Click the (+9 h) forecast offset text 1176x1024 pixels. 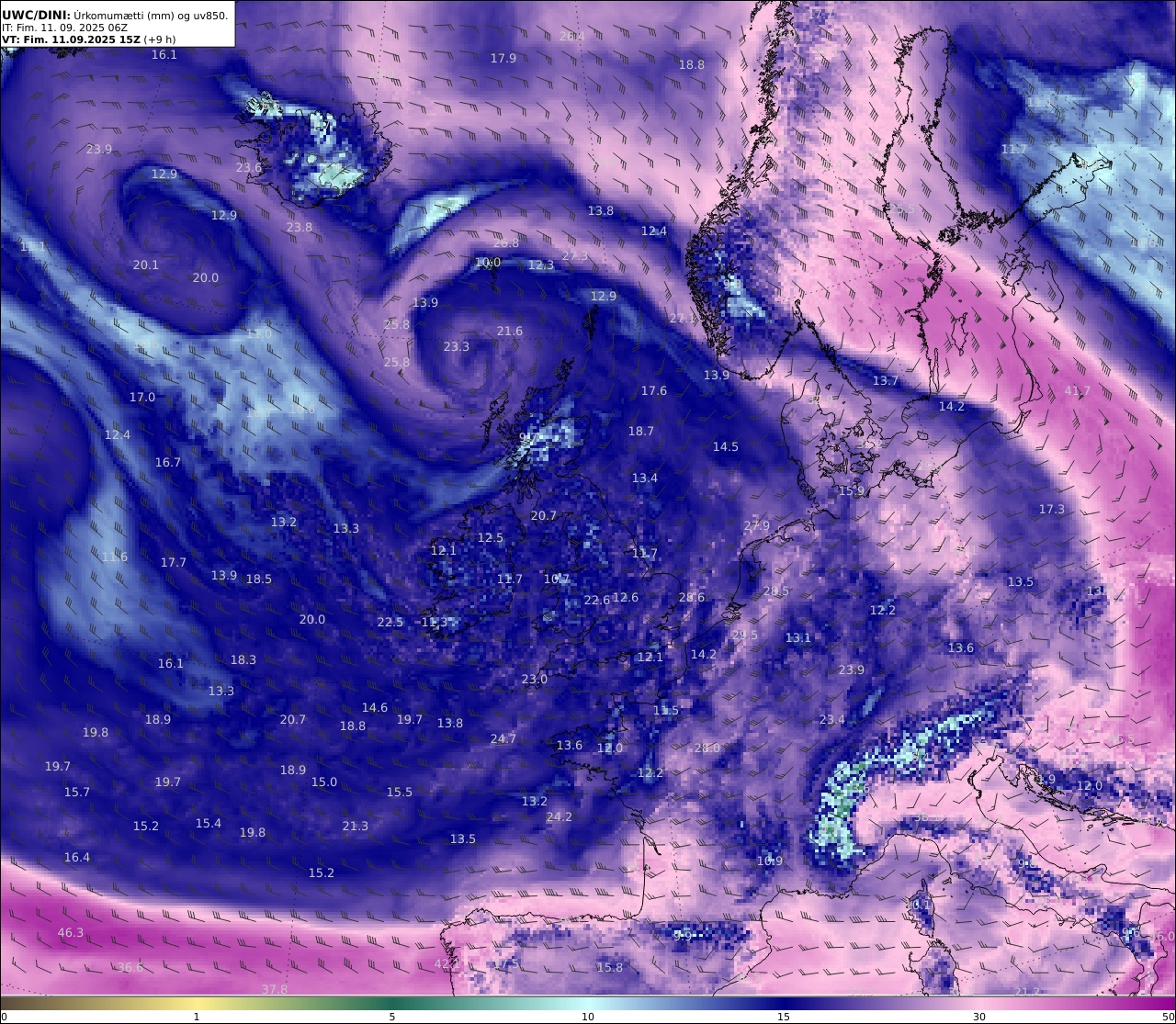point(160,39)
